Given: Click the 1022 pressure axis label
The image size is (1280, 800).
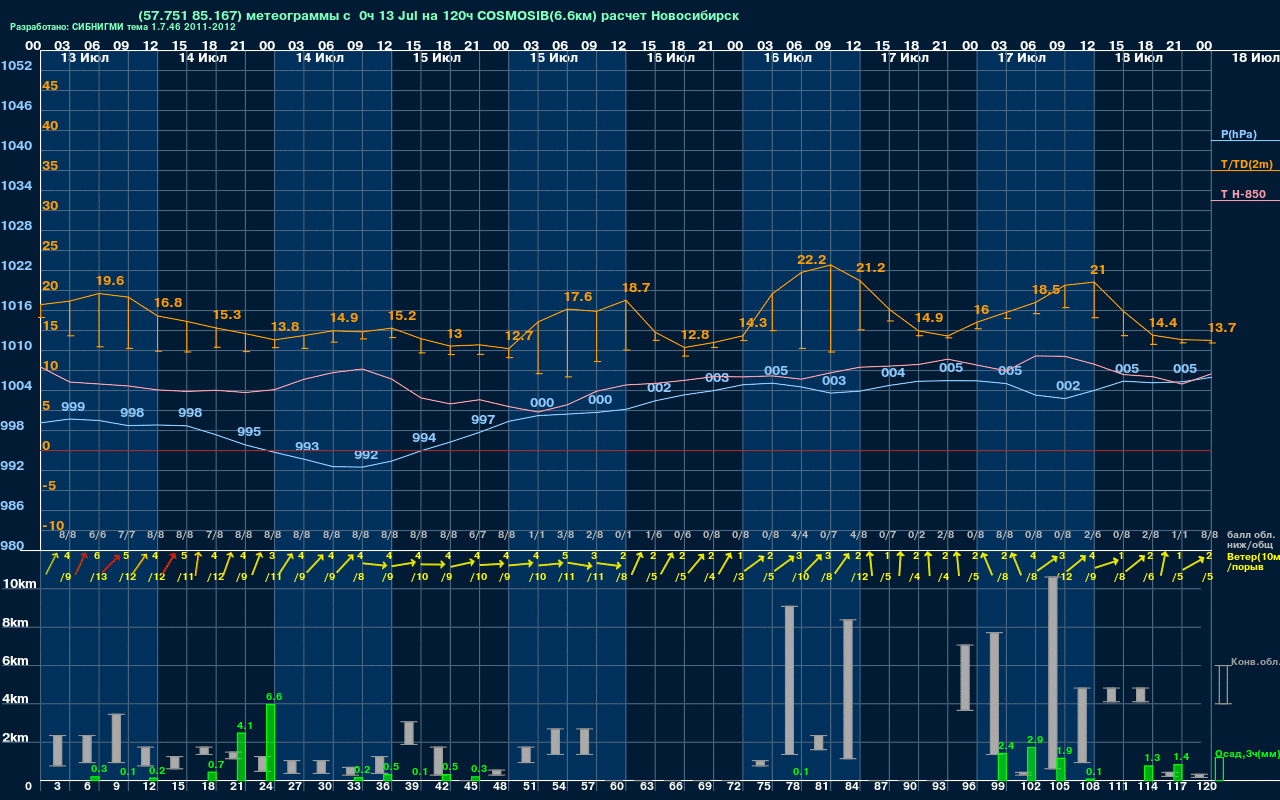Looking at the screenshot, I should tap(16, 266).
